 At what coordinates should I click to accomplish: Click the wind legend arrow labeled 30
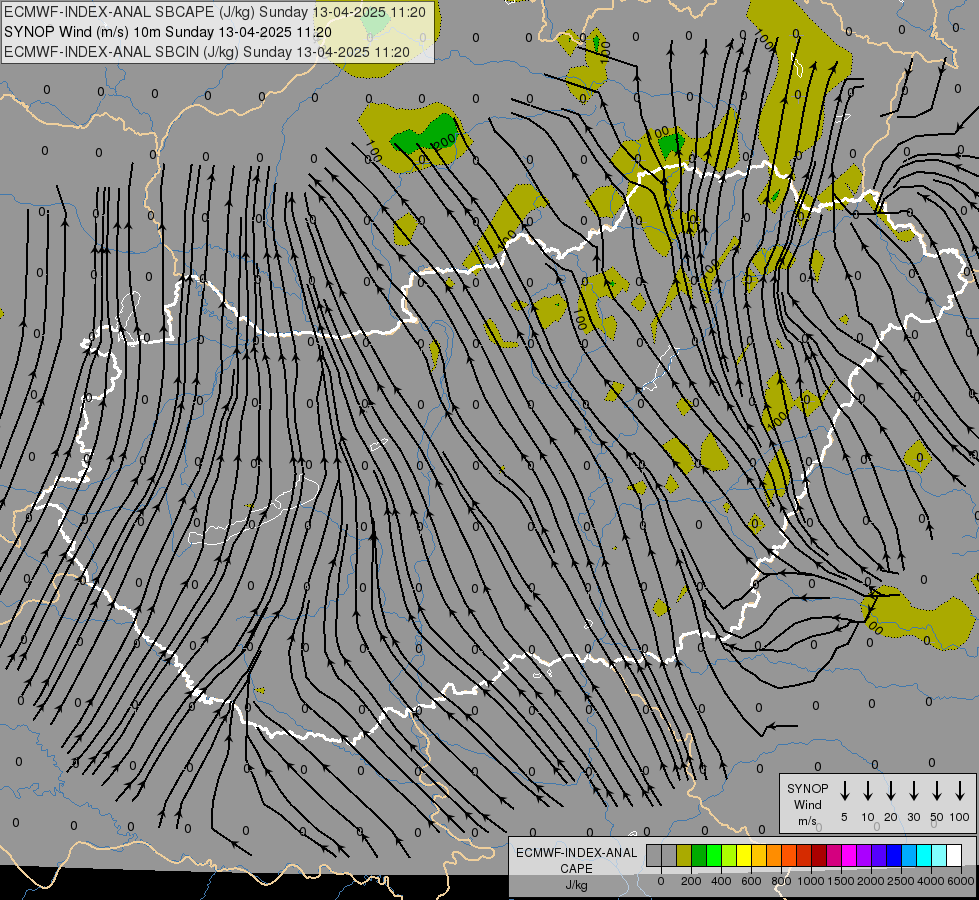(913, 791)
